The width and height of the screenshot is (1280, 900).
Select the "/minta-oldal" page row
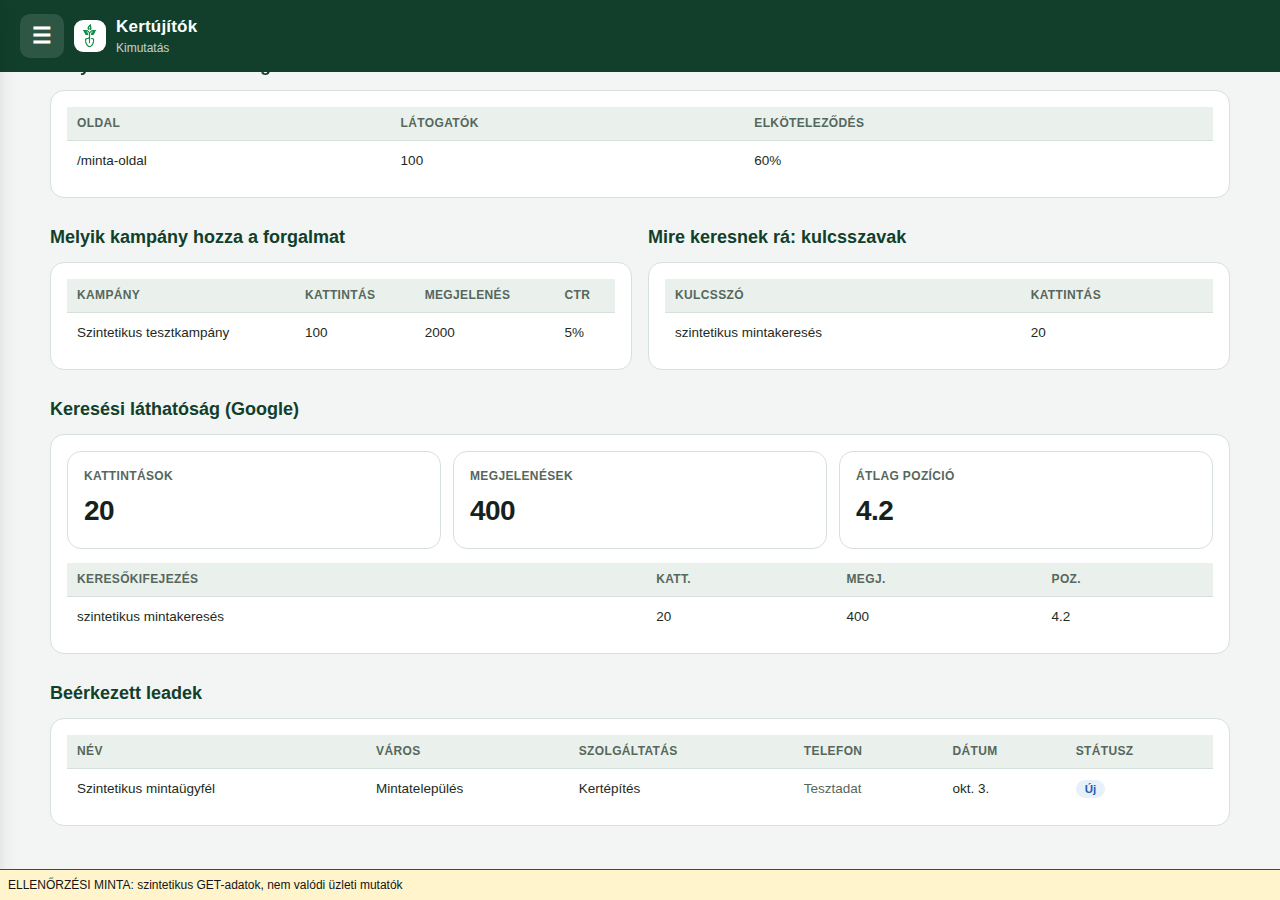click(x=640, y=160)
